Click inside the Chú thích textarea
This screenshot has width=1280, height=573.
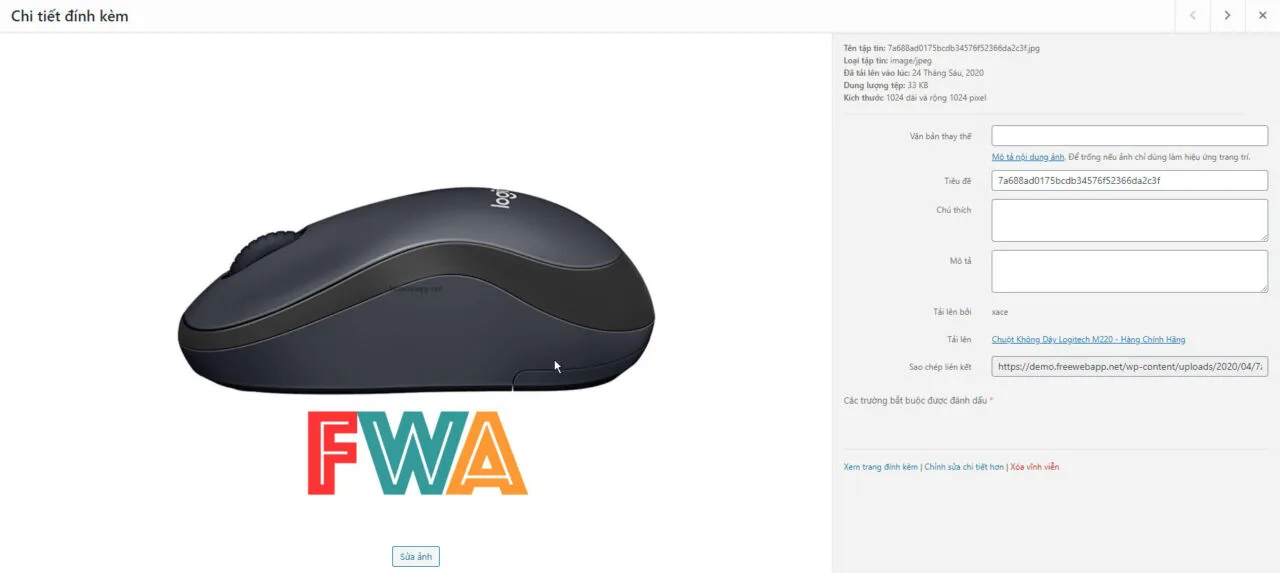(1129, 220)
